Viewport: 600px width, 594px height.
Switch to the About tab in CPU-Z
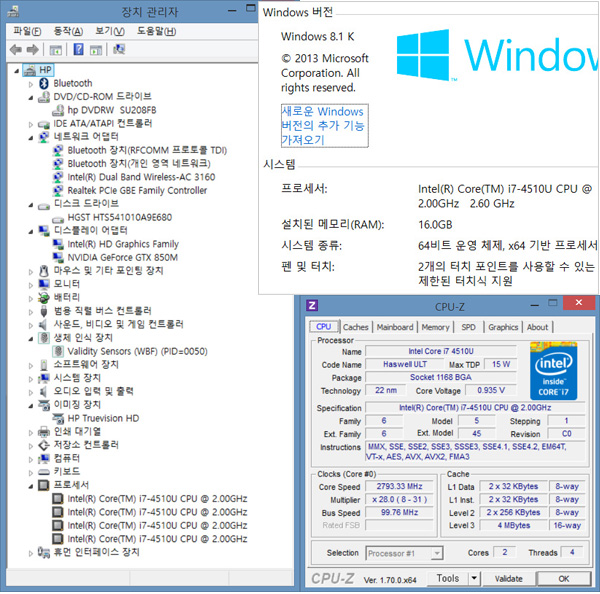click(537, 327)
